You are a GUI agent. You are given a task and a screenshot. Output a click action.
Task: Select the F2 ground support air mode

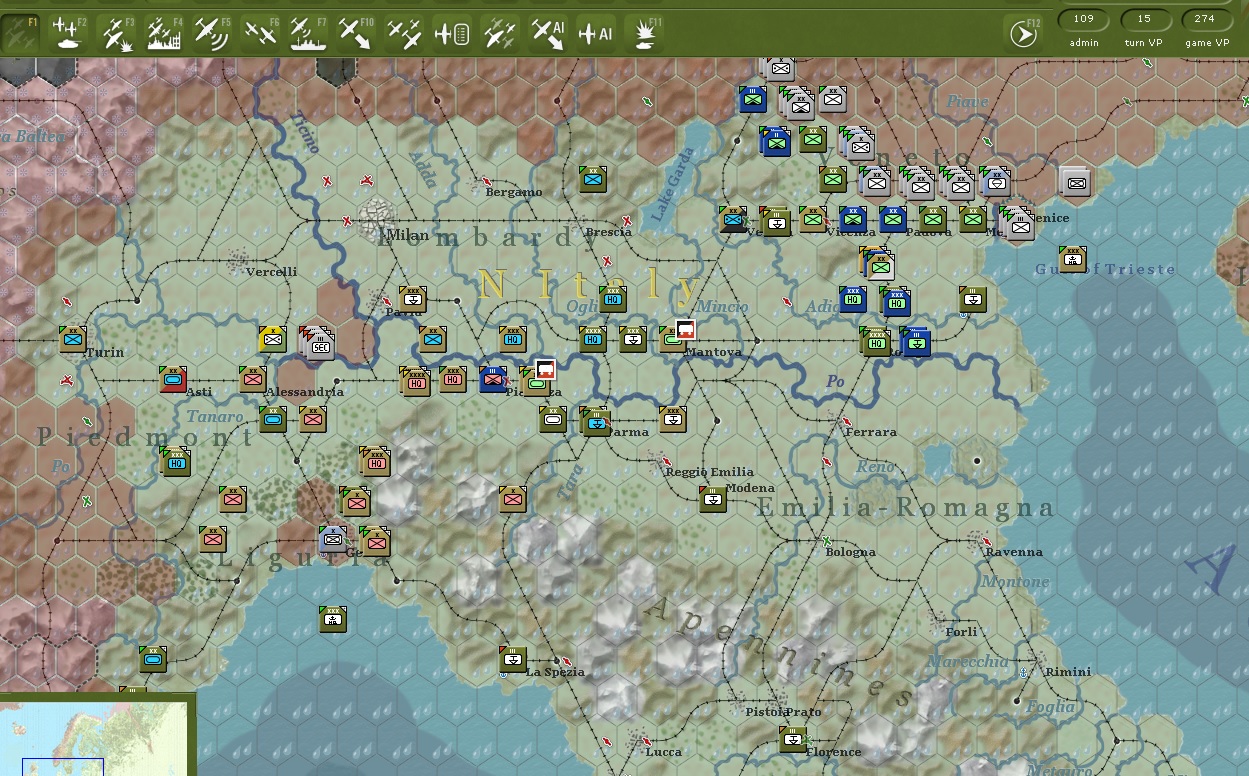pyautogui.click(x=69, y=34)
